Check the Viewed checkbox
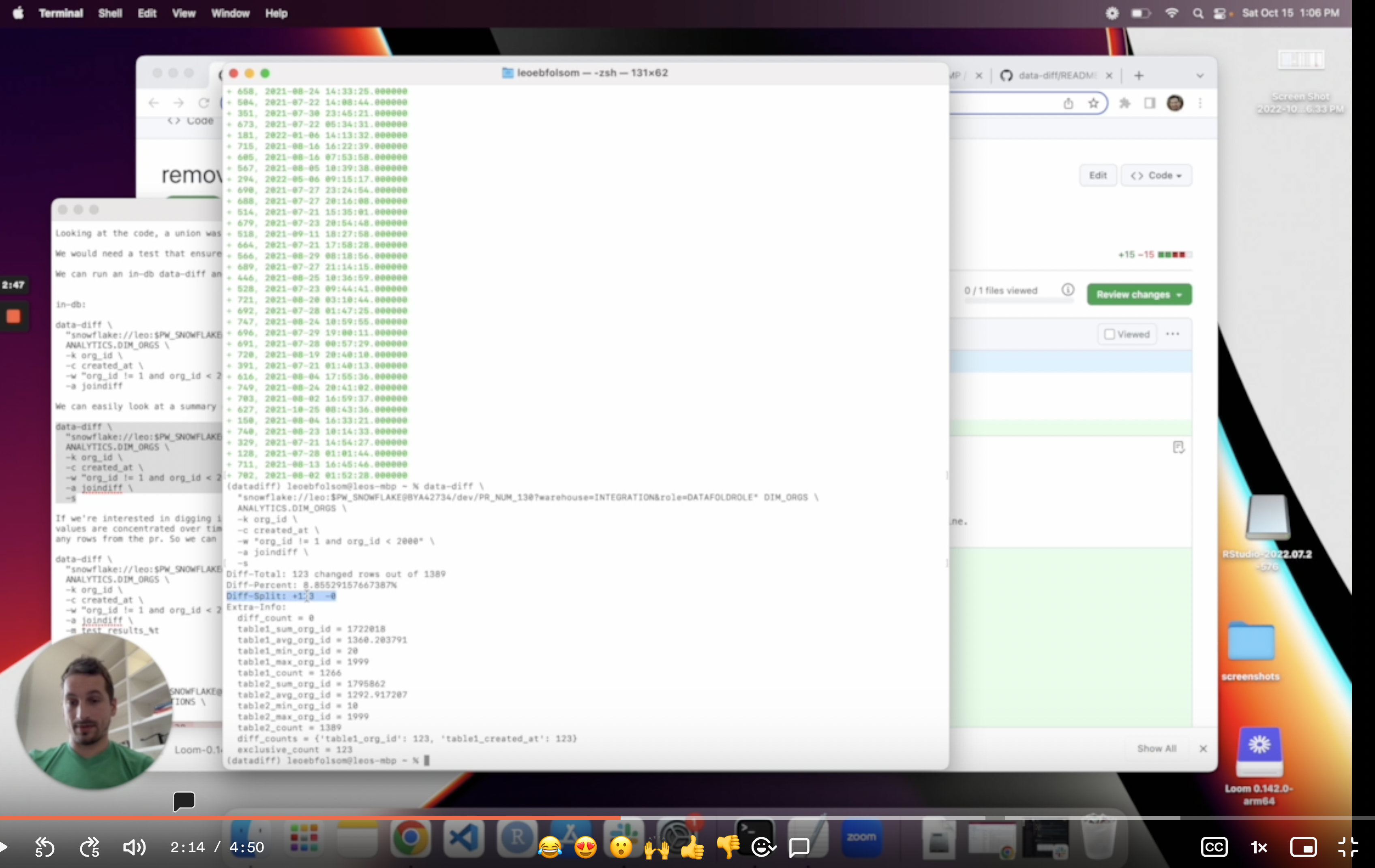1375x868 pixels. point(1109,334)
